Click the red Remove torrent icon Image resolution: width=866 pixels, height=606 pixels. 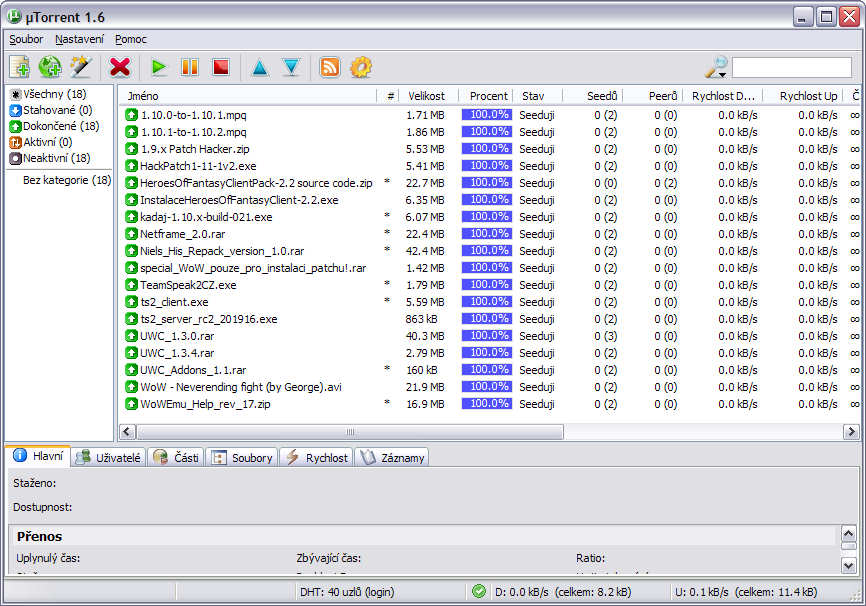tap(120, 67)
